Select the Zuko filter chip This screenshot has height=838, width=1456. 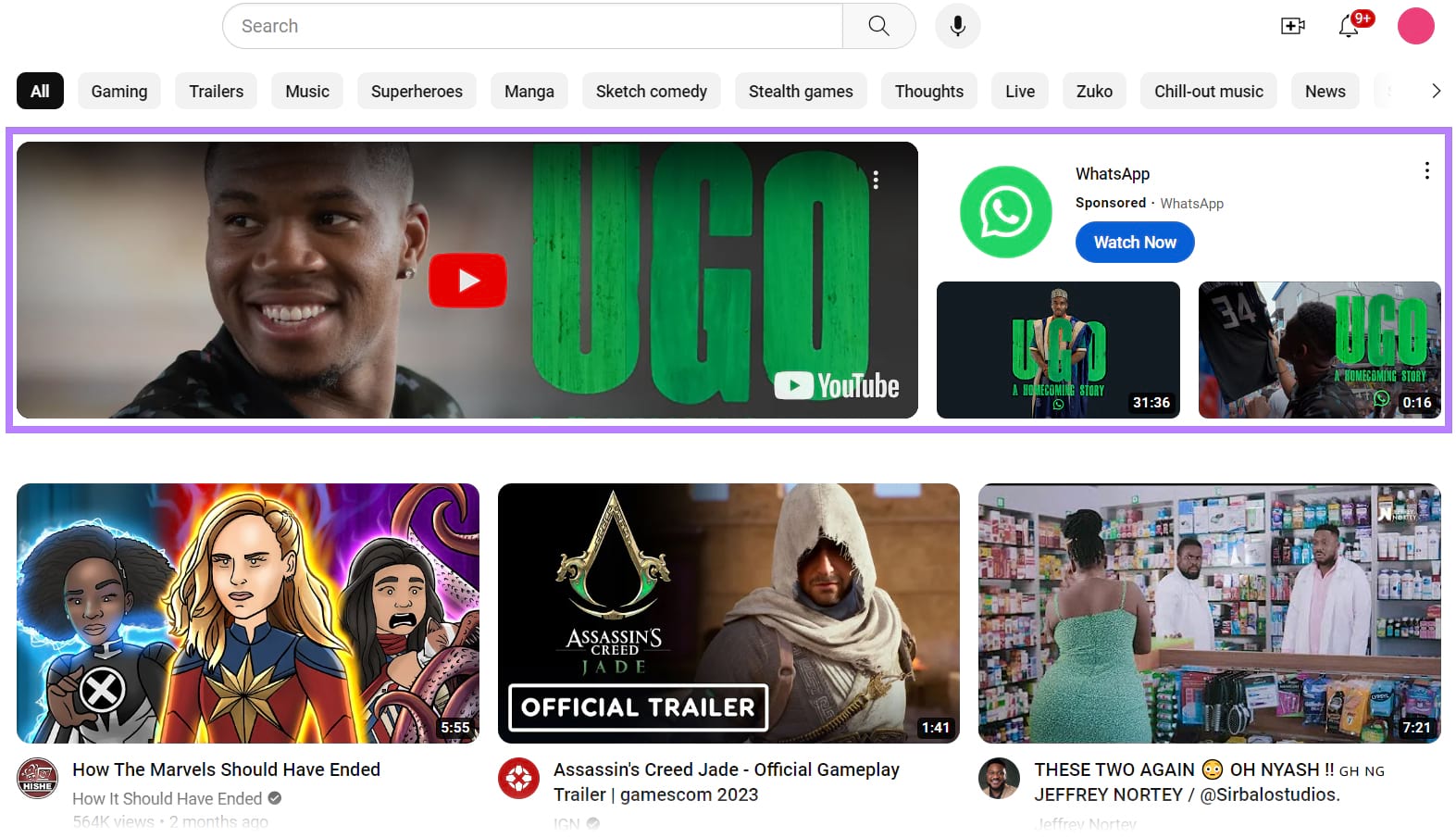click(1094, 91)
